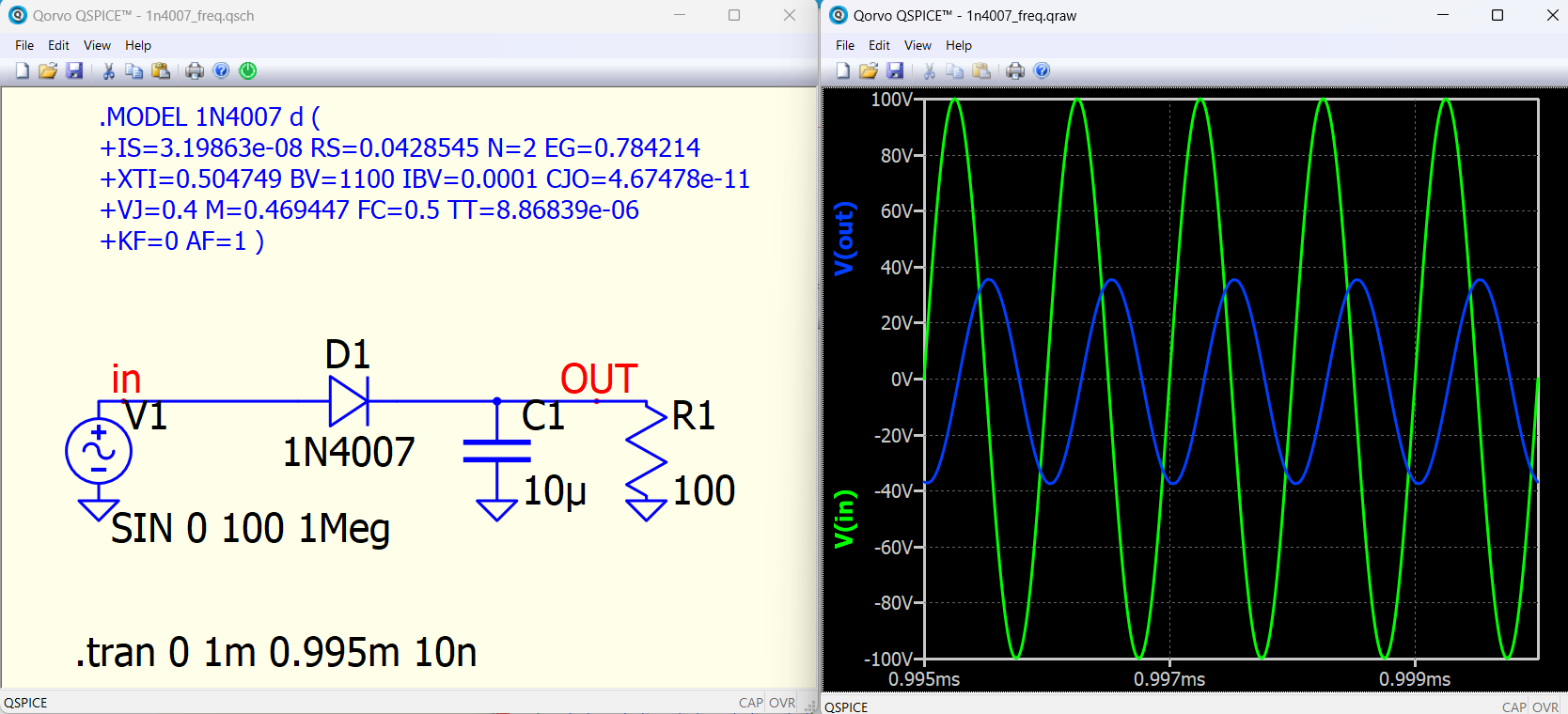
Task: Click Save icon in schematic window toolbar
Action: click(74, 70)
